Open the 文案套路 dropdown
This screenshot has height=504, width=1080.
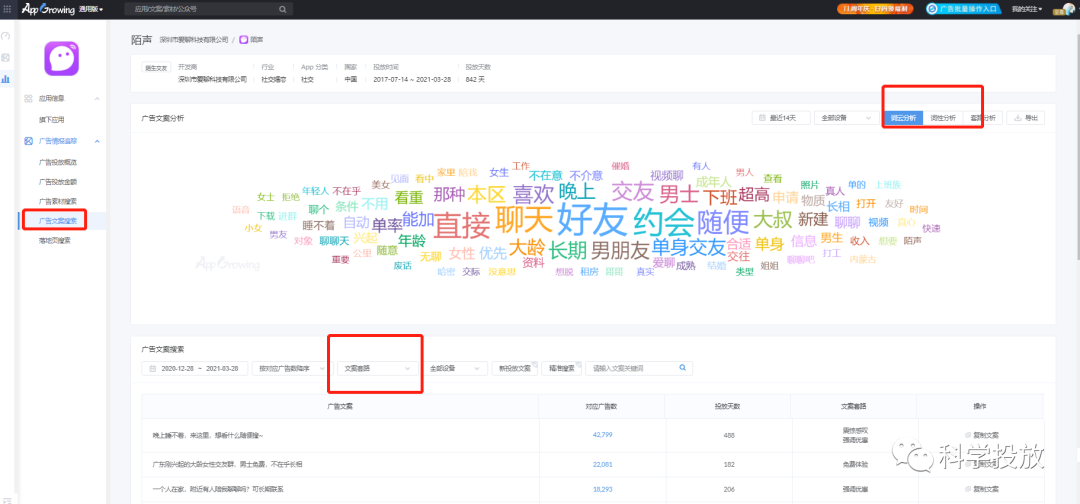pyautogui.click(x=378, y=368)
